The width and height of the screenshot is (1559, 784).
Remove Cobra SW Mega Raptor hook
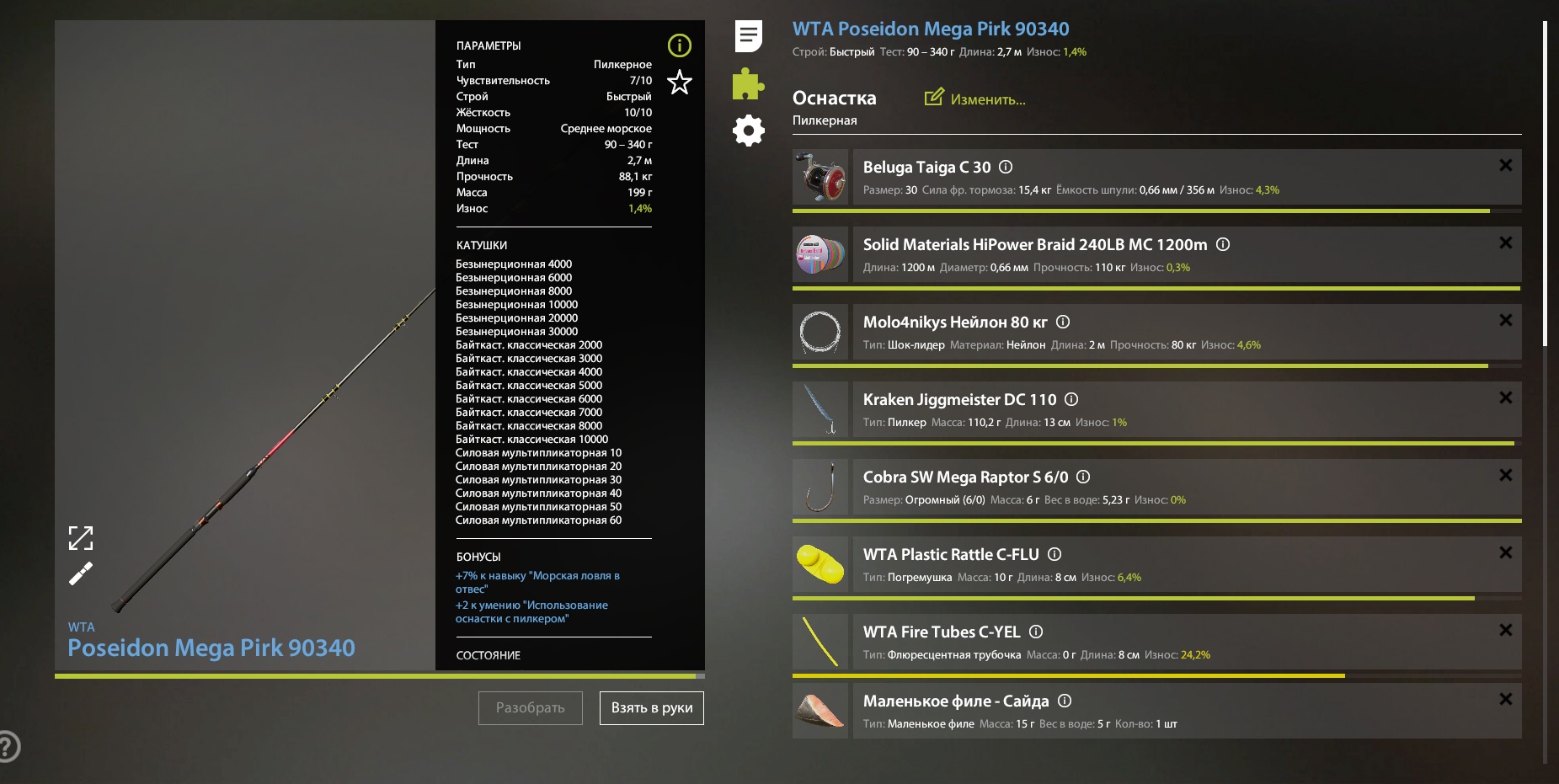(x=1506, y=475)
